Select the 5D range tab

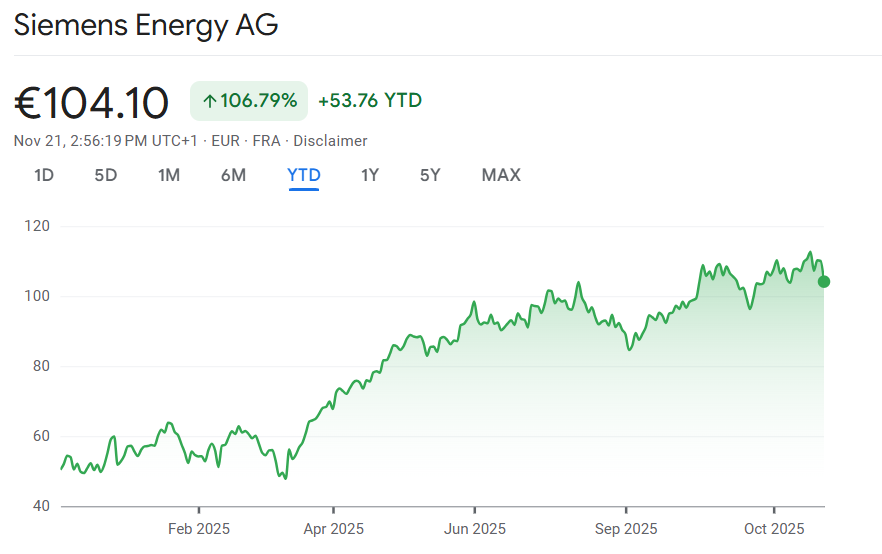coord(106,175)
